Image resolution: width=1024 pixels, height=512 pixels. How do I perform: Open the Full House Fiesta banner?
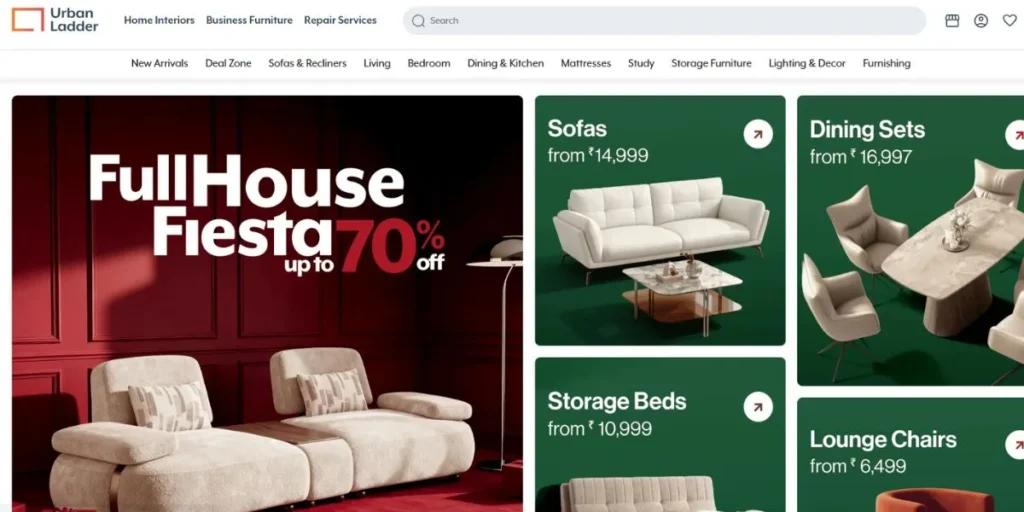267,304
